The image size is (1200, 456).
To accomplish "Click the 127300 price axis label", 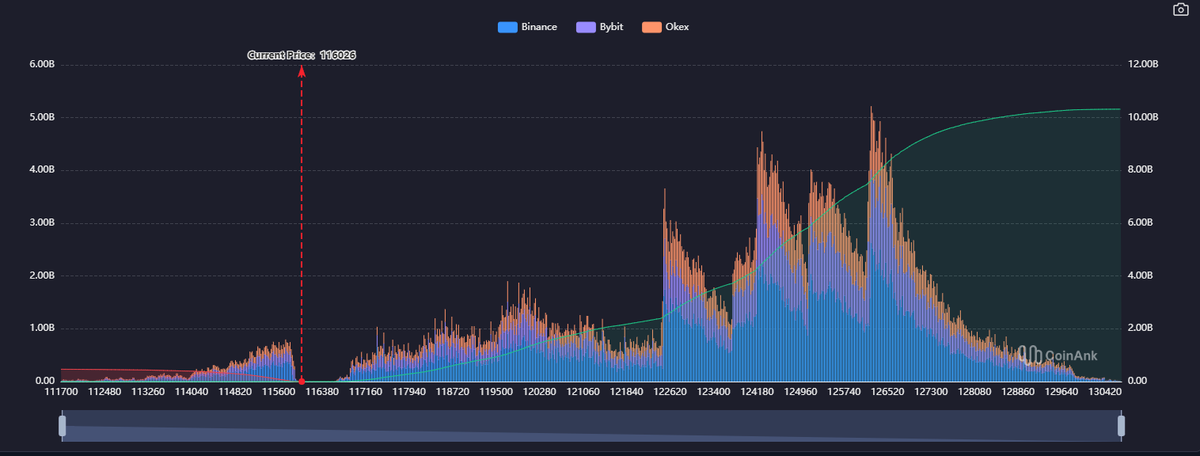I will coord(932,392).
